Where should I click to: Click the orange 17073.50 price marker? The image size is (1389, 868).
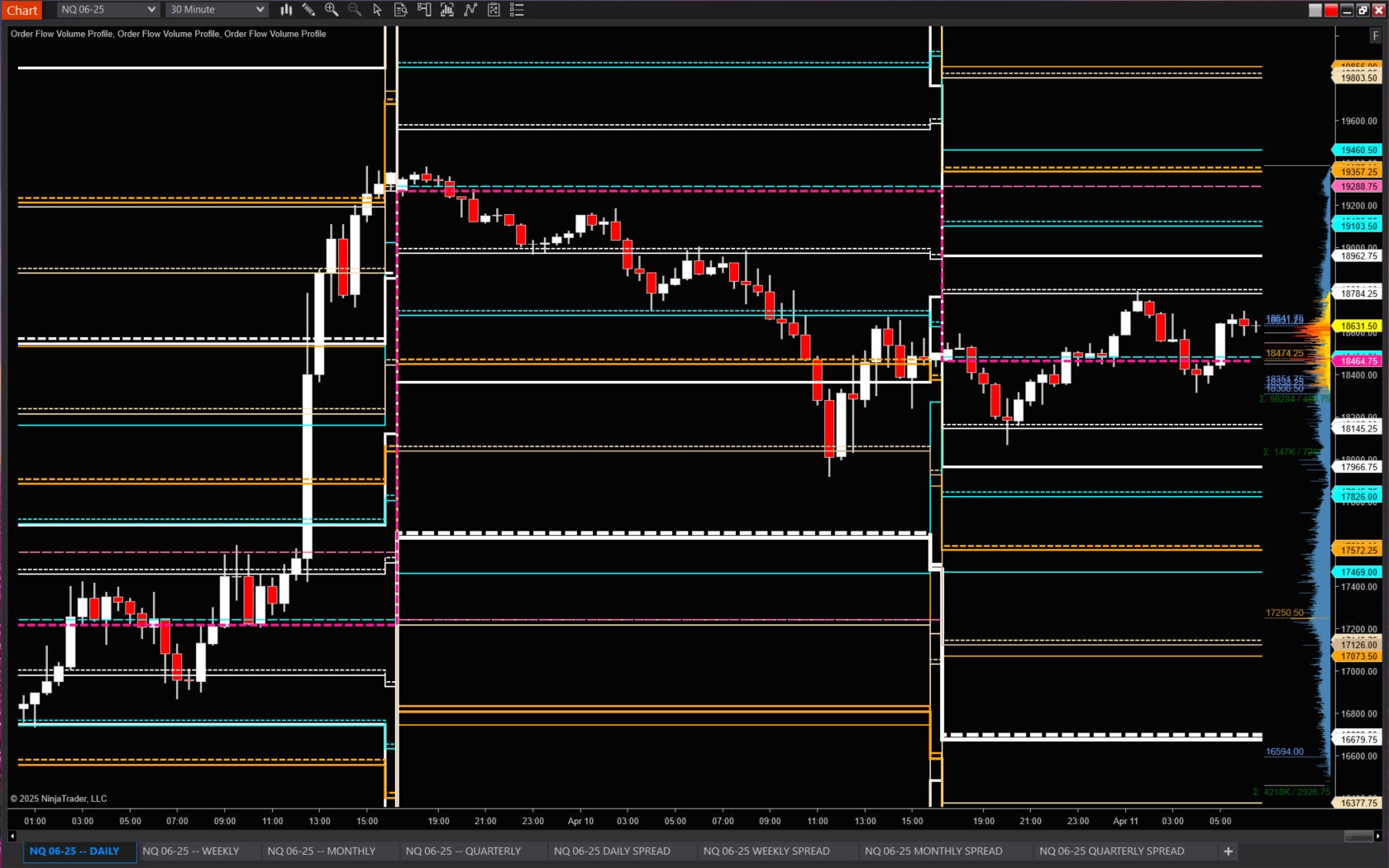click(x=1358, y=656)
